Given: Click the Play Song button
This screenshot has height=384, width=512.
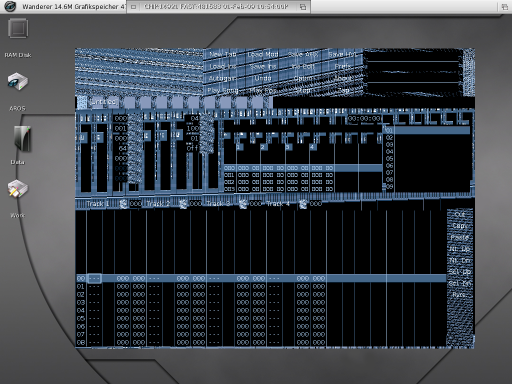Looking at the screenshot, I should [x=223, y=90].
